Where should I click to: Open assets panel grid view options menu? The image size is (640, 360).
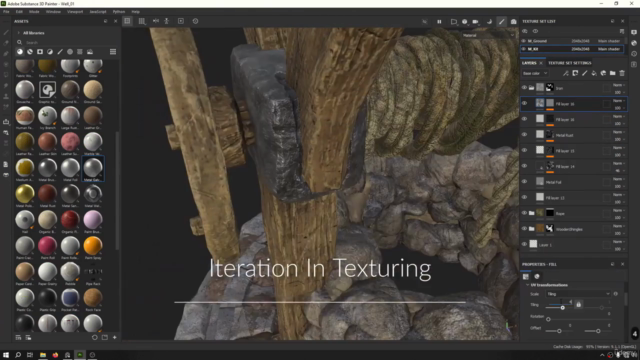coord(113,52)
